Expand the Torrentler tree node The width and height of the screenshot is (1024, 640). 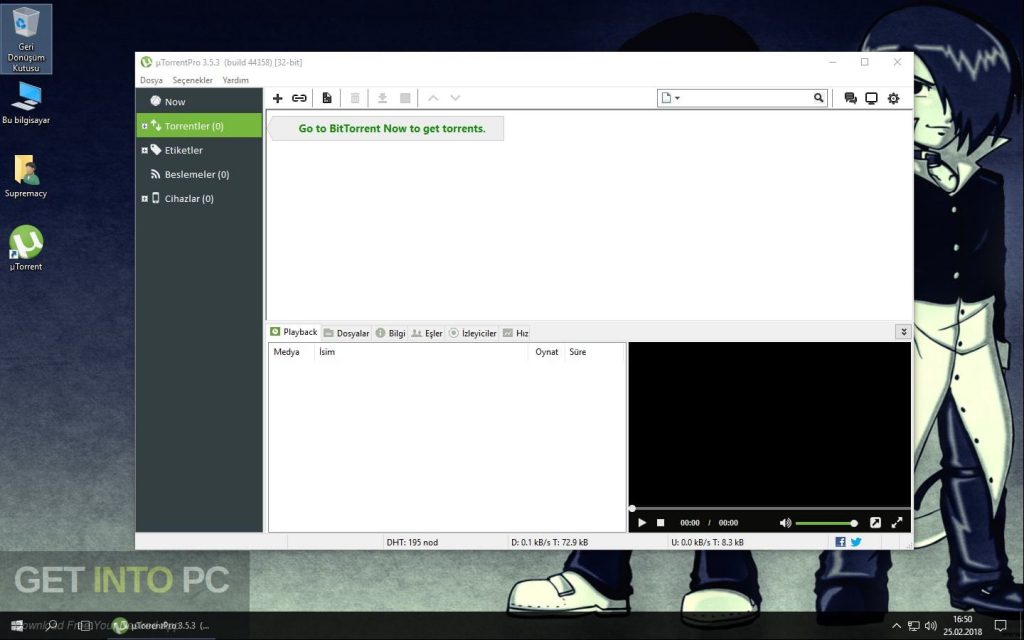(x=144, y=126)
